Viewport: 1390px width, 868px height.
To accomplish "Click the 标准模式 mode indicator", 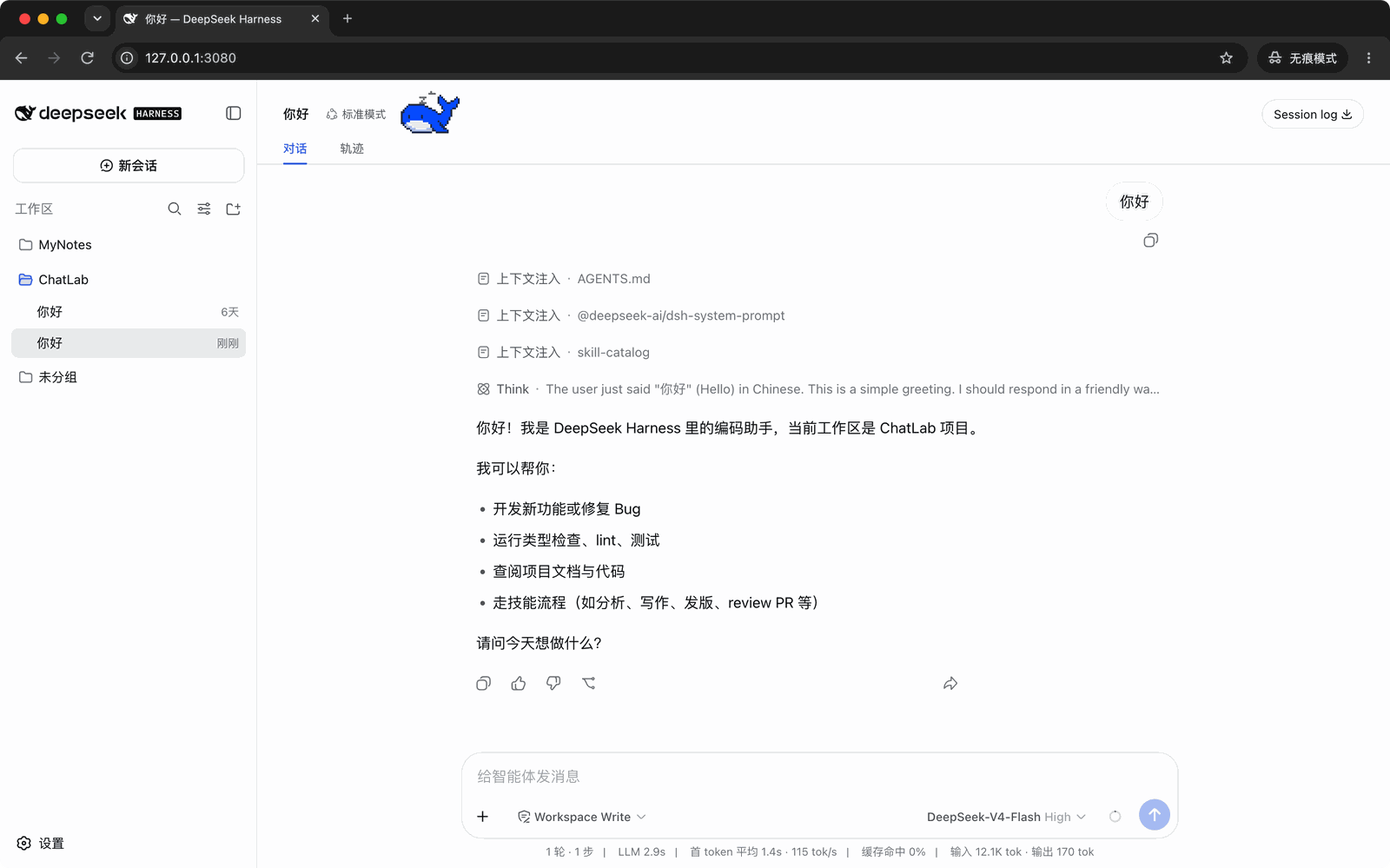I will click(x=356, y=115).
